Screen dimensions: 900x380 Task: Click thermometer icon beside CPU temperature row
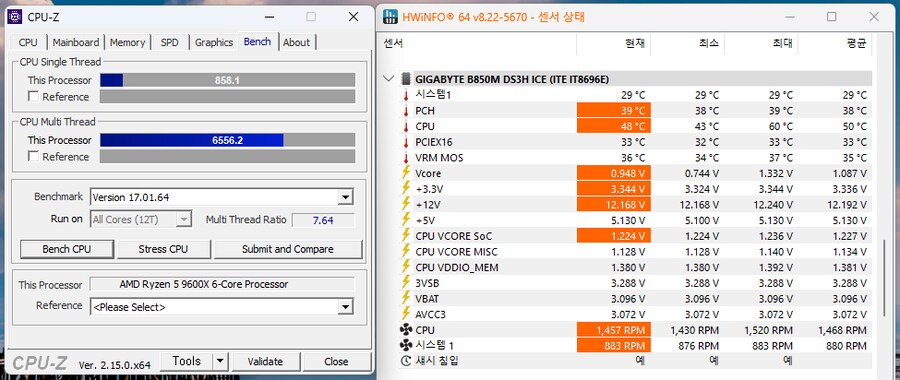406,126
